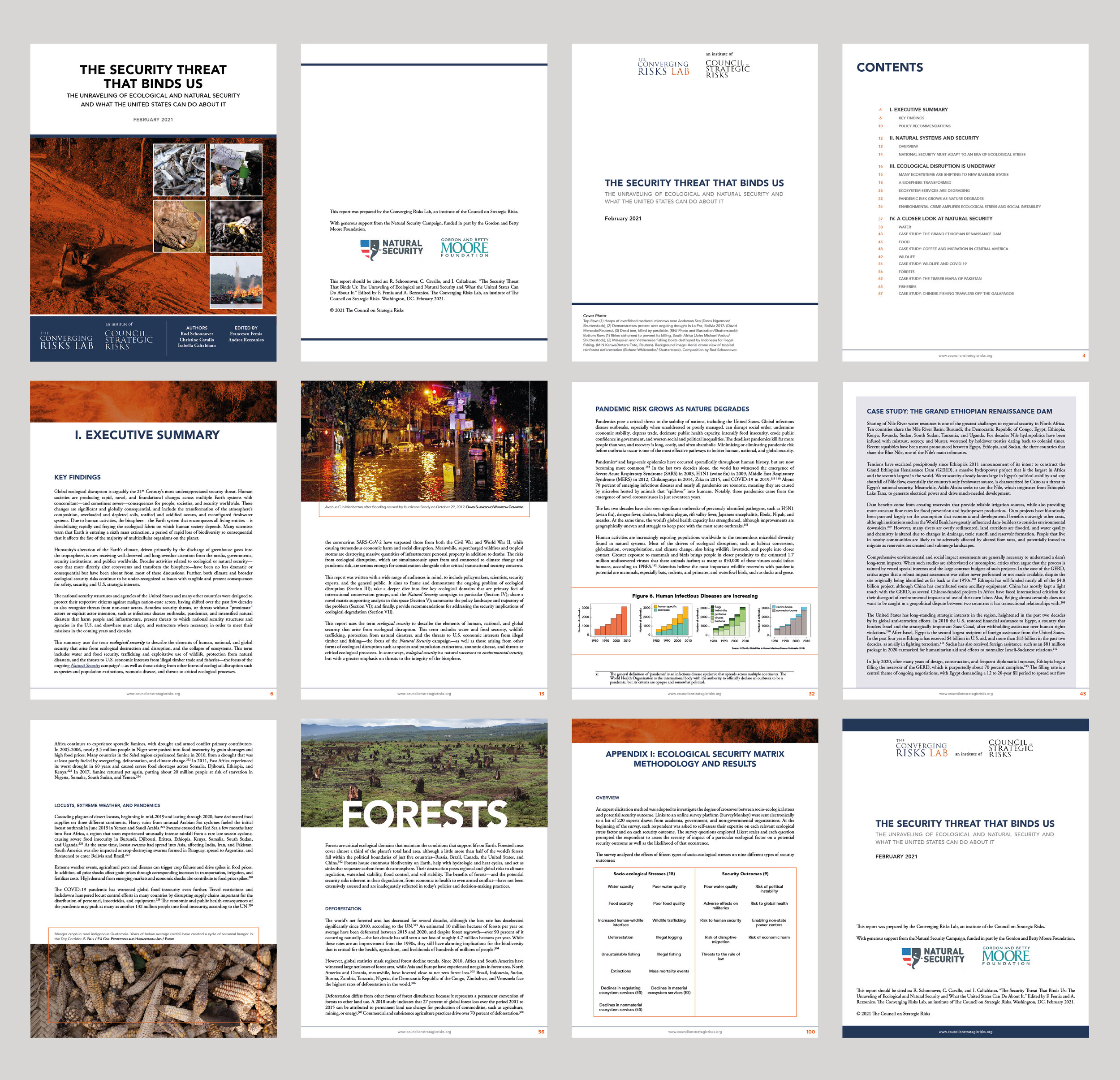Click the underlined Natural Security link in Key Findings
This screenshot has height=1080, width=1120.
point(85,665)
